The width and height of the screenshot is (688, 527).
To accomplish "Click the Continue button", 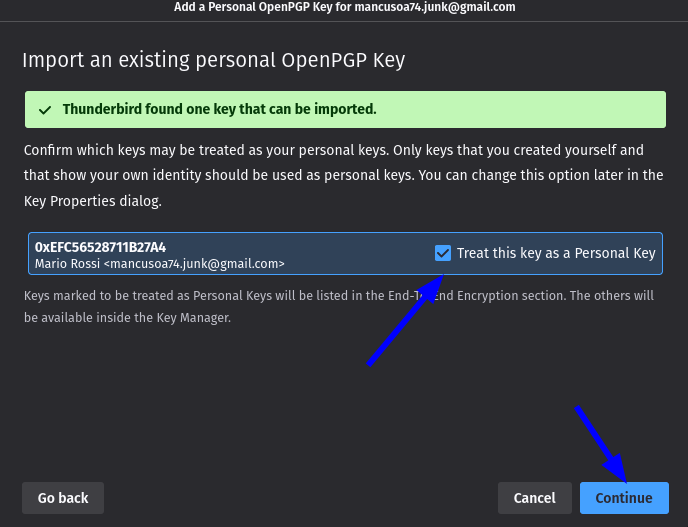I will click(624, 498).
